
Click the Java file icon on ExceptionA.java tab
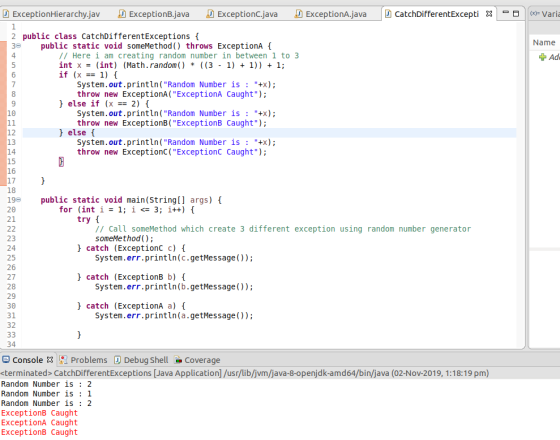pyautogui.click(x=299, y=14)
